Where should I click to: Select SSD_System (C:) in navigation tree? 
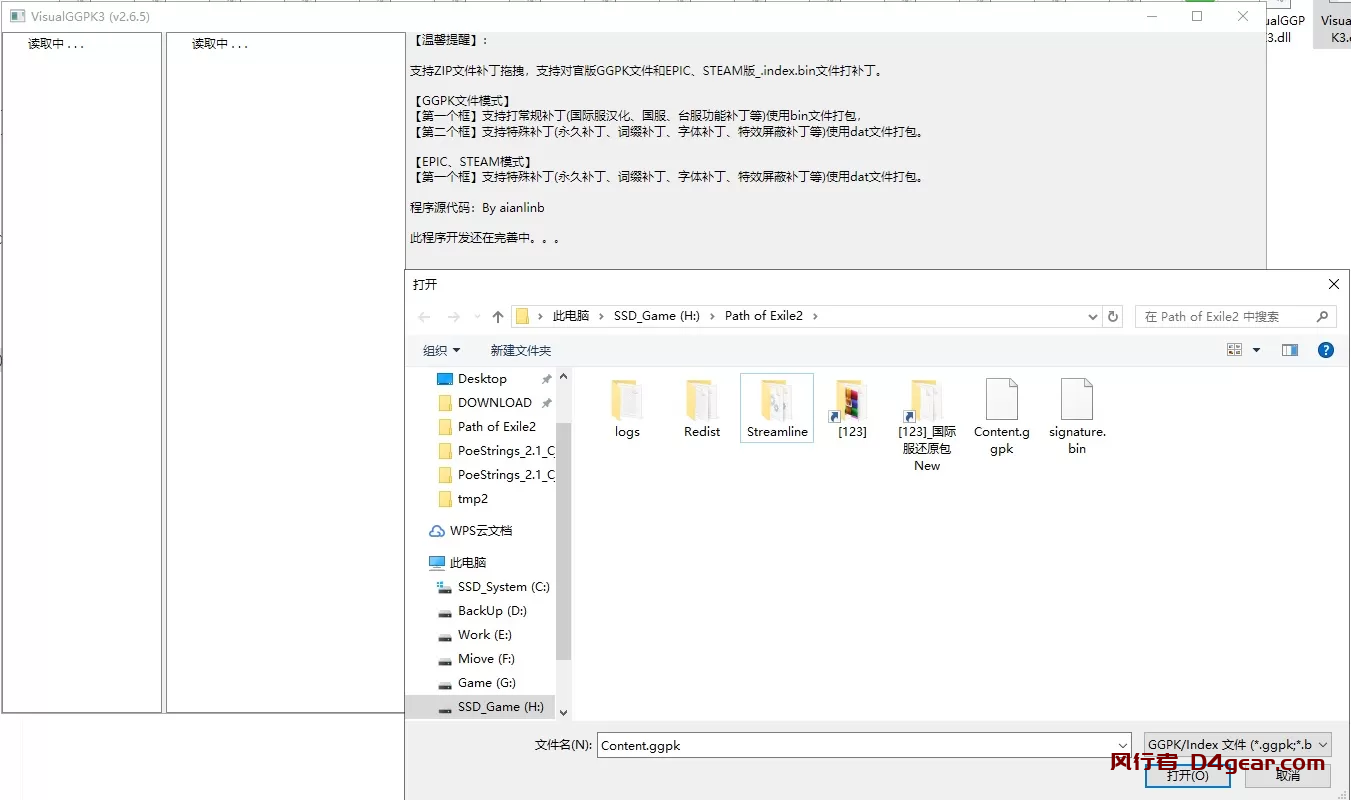[x=503, y=587]
